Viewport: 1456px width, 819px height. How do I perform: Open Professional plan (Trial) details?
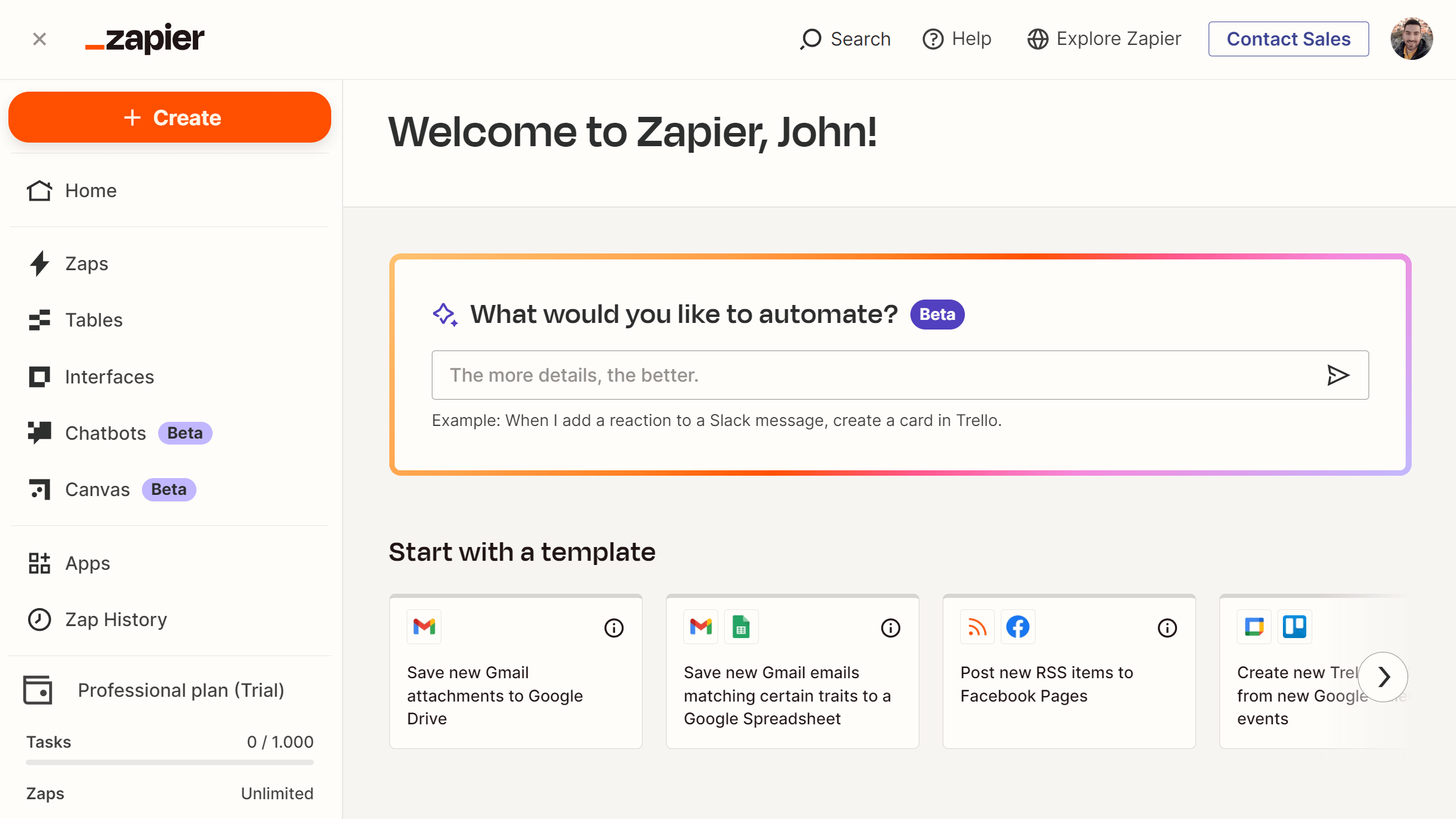pos(181,690)
